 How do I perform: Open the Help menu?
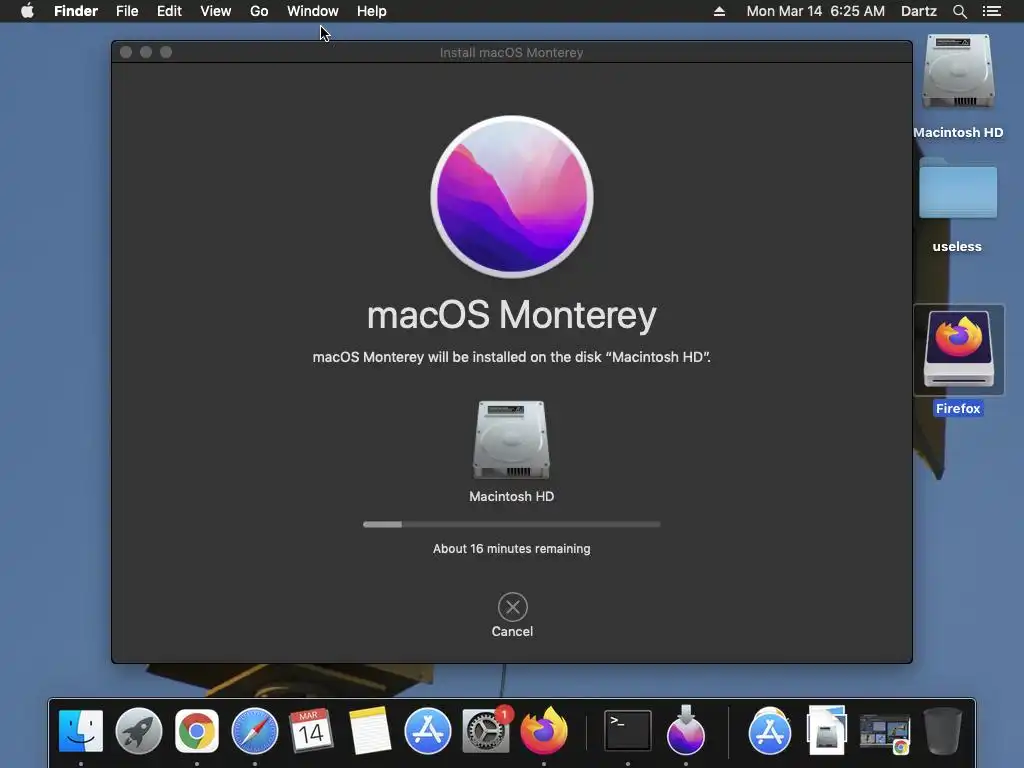(372, 11)
